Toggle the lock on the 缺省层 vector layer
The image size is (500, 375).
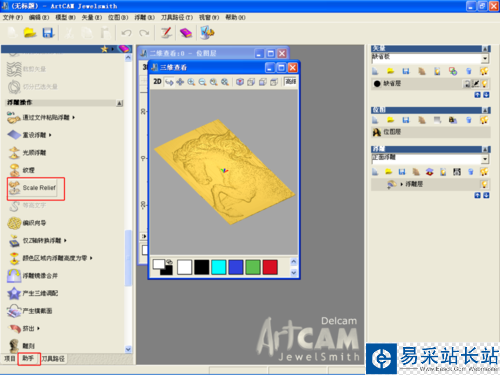pos(467,84)
